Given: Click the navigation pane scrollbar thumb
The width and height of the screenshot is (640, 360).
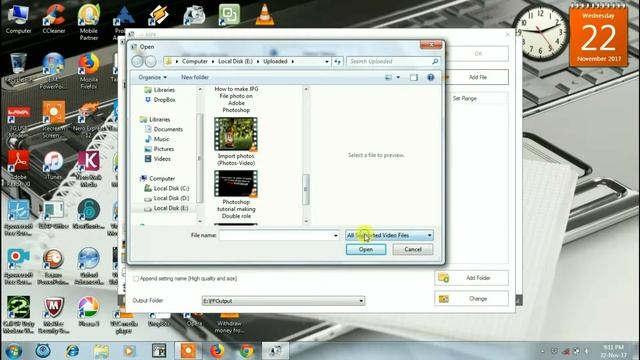Looking at the screenshot, I should (x=200, y=158).
